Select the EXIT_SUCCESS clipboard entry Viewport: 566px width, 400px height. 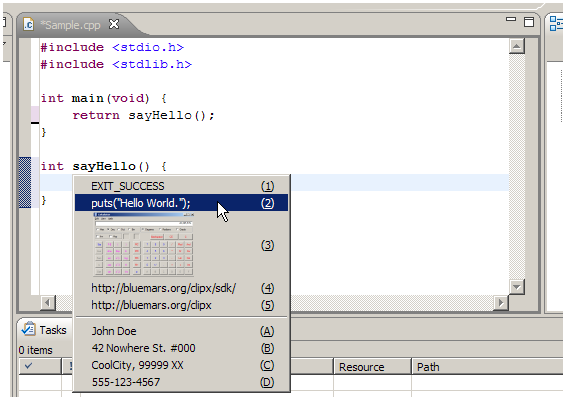click(x=181, y=186)
